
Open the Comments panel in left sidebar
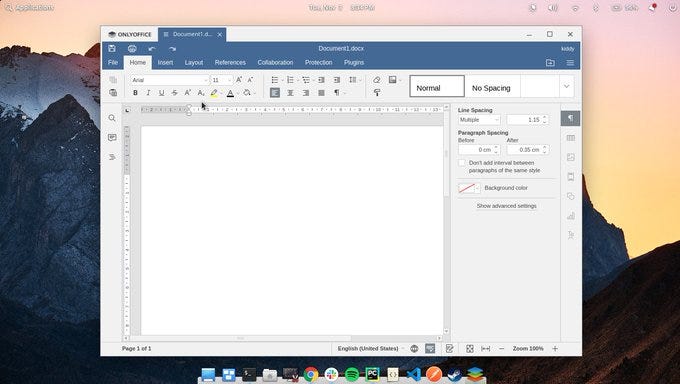tap(112, 138)
